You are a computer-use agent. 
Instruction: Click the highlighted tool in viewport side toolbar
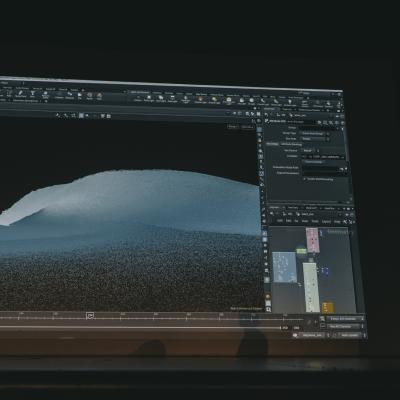260,129
